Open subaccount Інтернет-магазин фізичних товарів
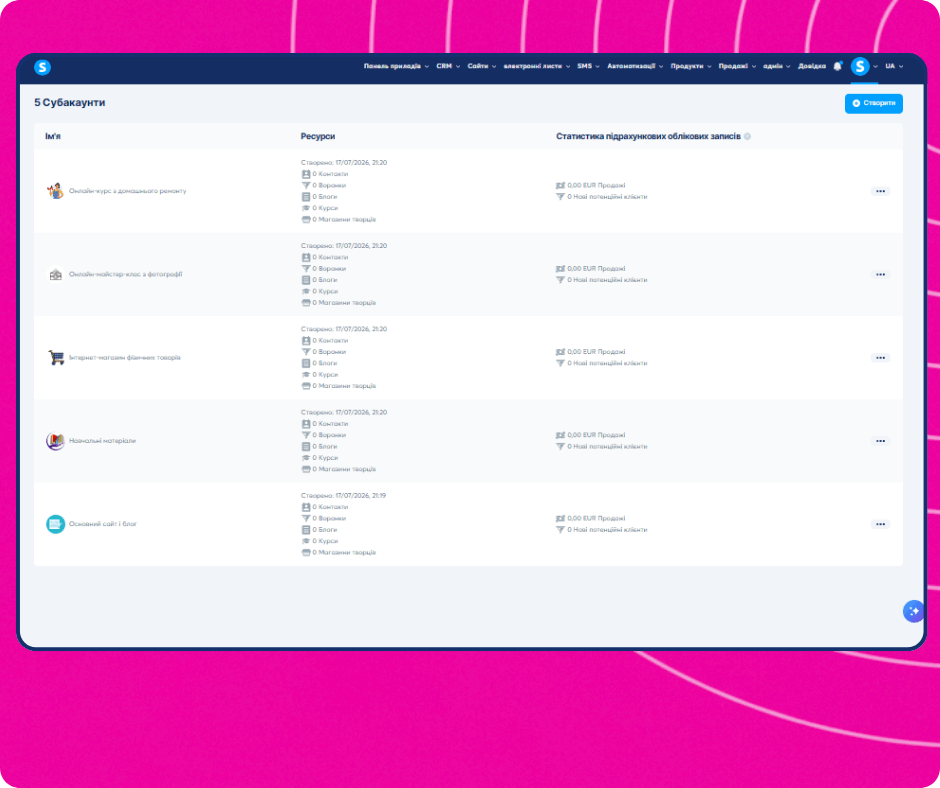This screenshot has height=788, width=940. (x=125, y=357)
